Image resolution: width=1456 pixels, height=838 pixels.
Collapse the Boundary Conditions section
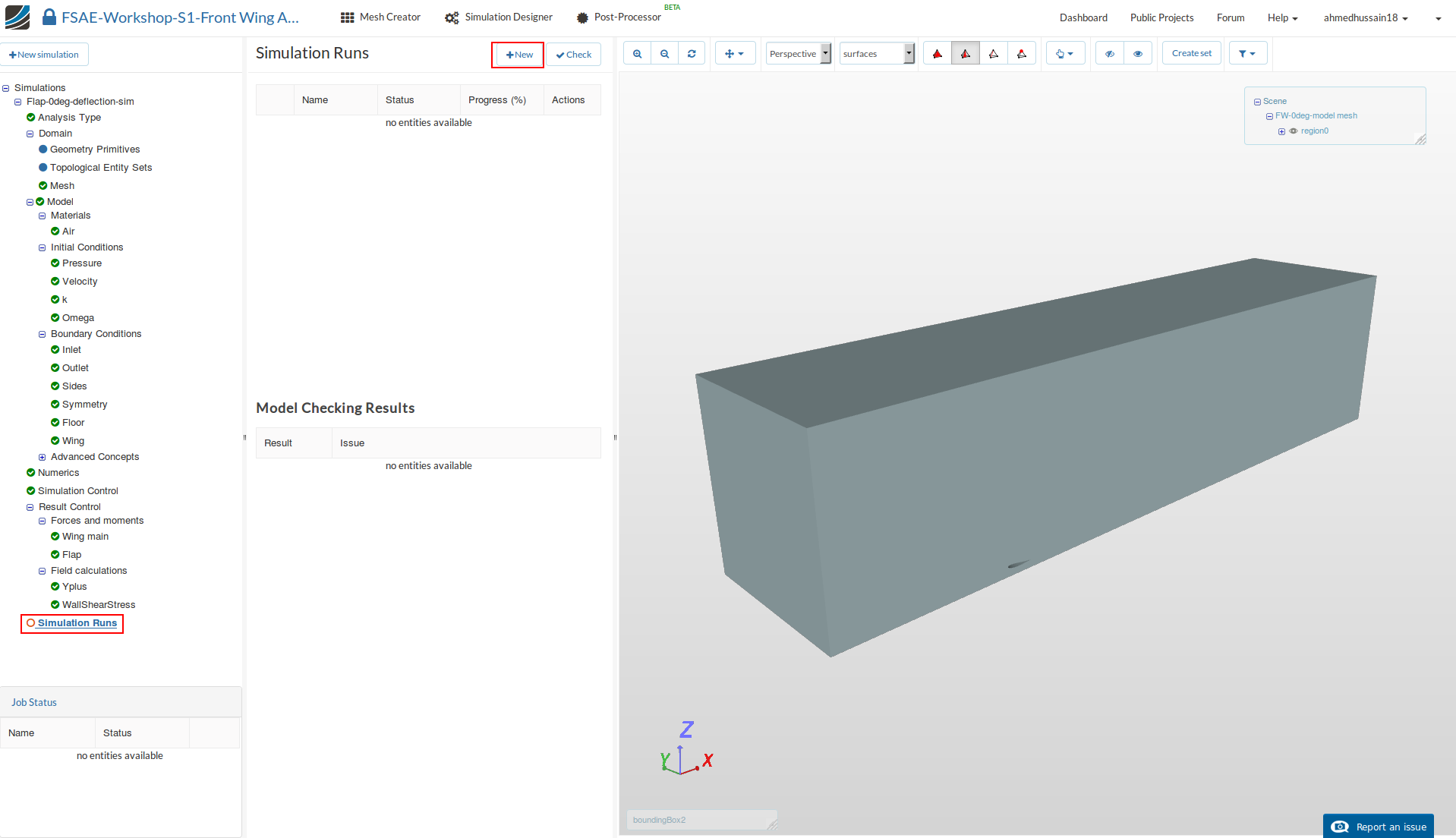43,334
